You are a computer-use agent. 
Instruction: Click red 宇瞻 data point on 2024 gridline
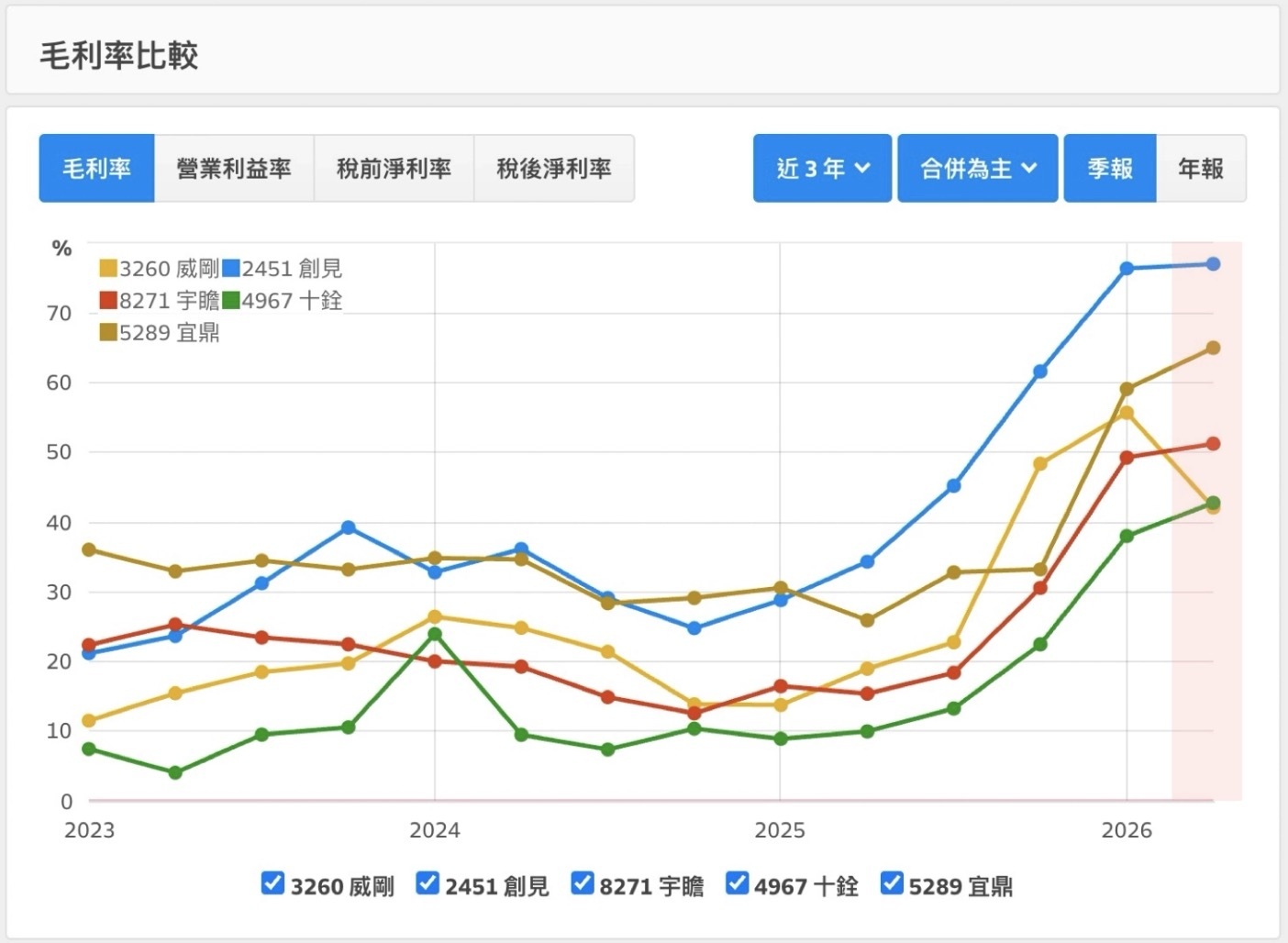click(x=435, y=661)
